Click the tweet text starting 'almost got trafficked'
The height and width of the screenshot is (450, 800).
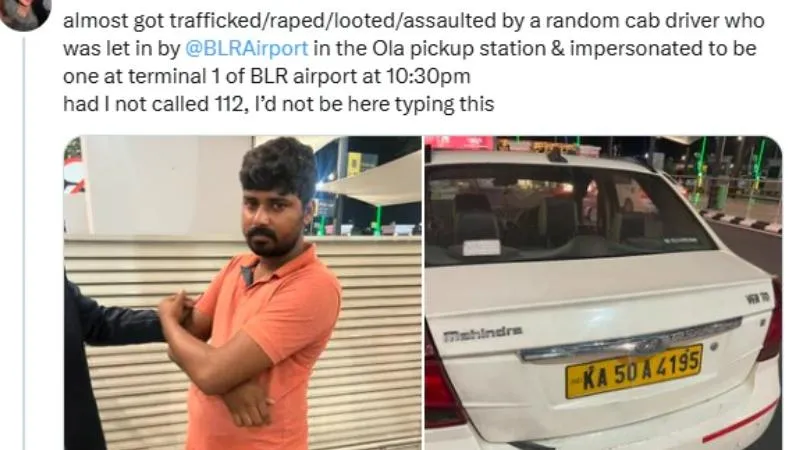pos(413,62)
